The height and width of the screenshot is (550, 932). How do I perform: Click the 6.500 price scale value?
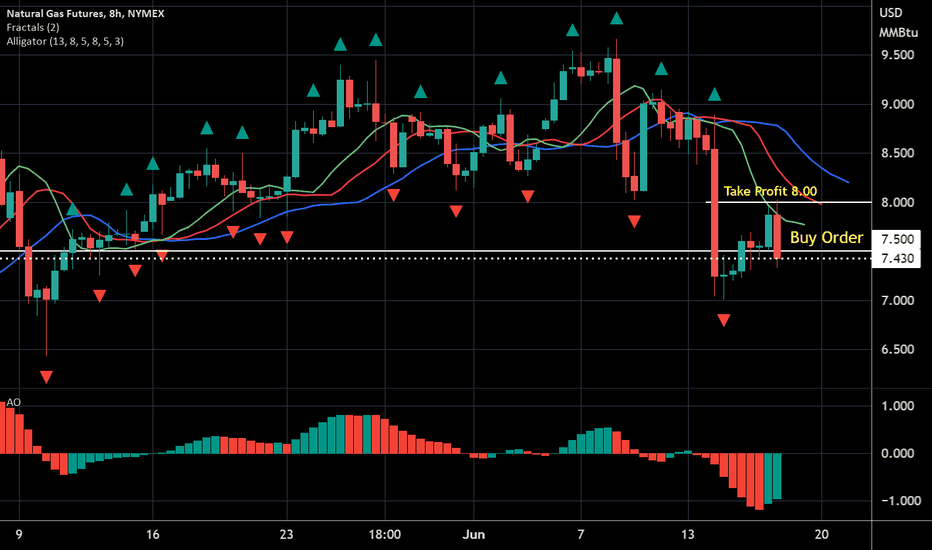898,350
